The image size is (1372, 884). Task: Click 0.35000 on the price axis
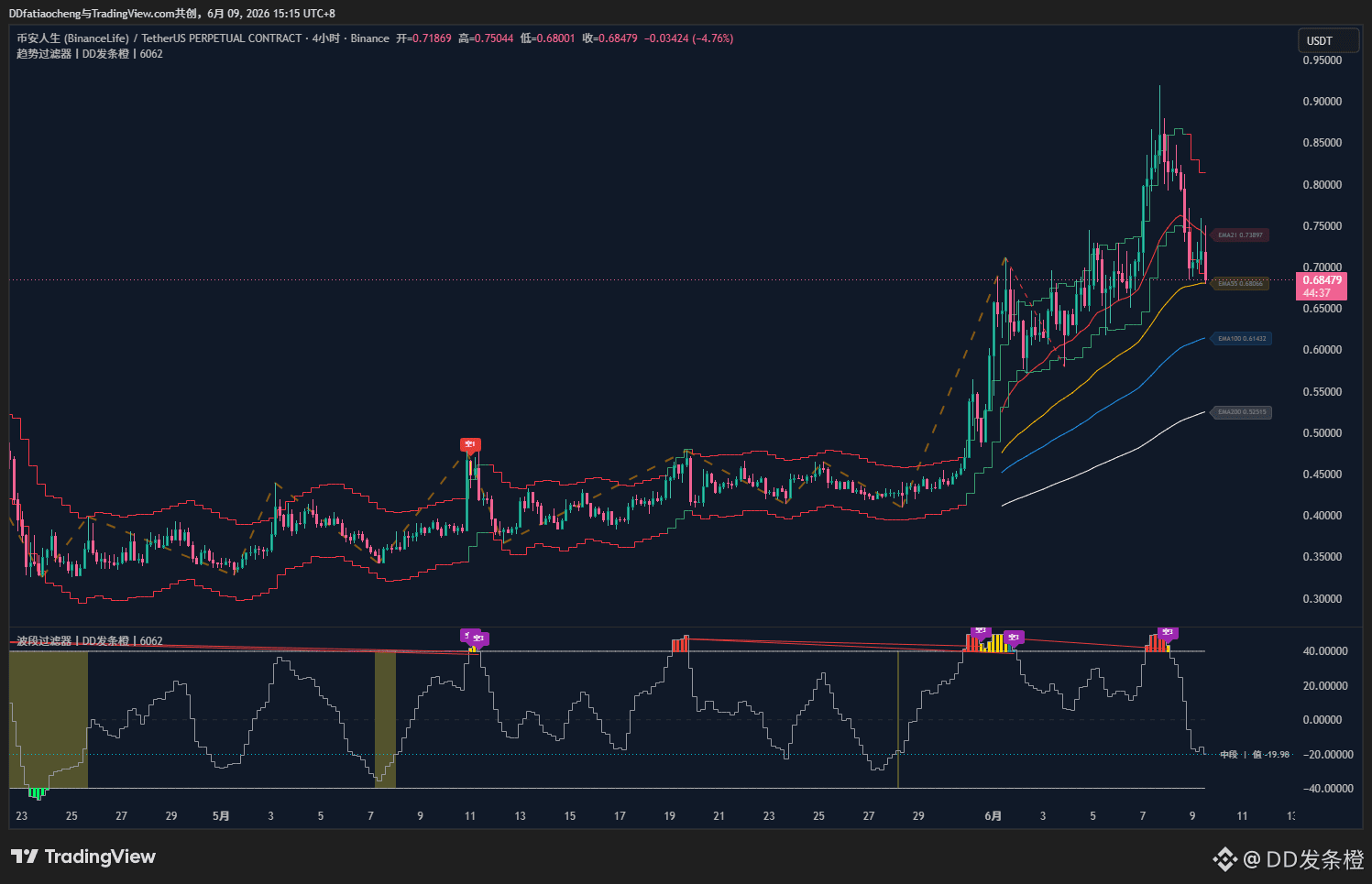click(x=1323, y=557)
